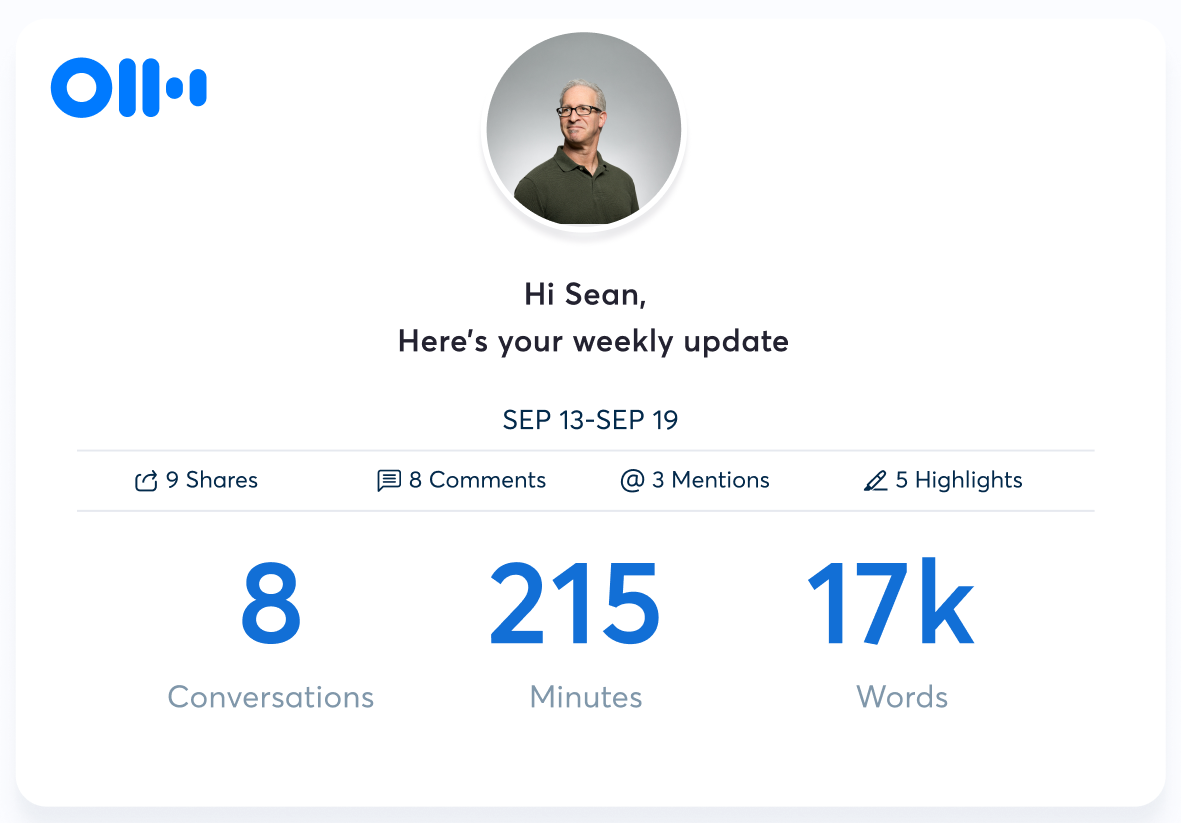Click the SEP 13-SEP 19 date range
The width and height of the screenshot is (1181, 823).
[590, 420]
